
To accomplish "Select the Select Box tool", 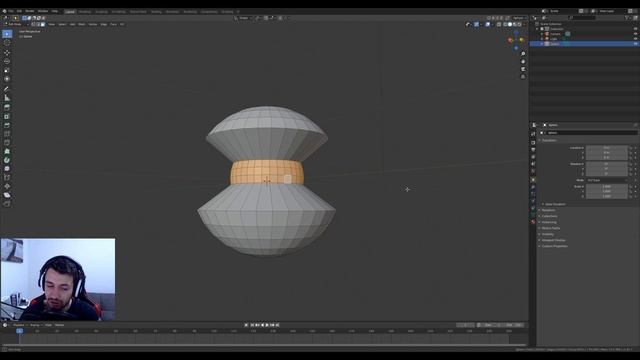I will tap(7, 34).
